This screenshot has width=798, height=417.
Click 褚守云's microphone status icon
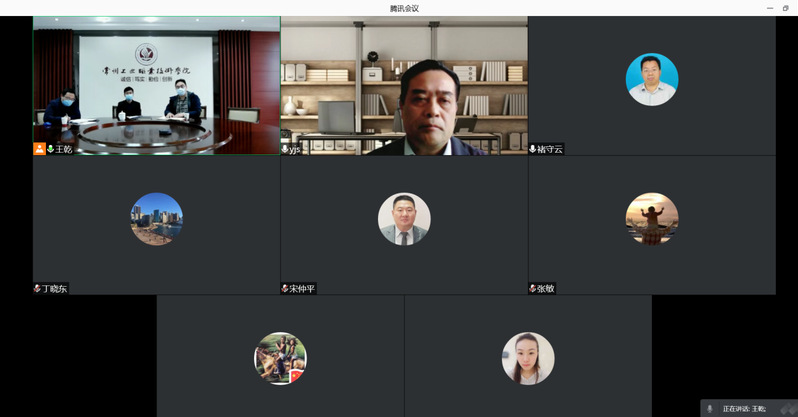[x=533, y=149]
